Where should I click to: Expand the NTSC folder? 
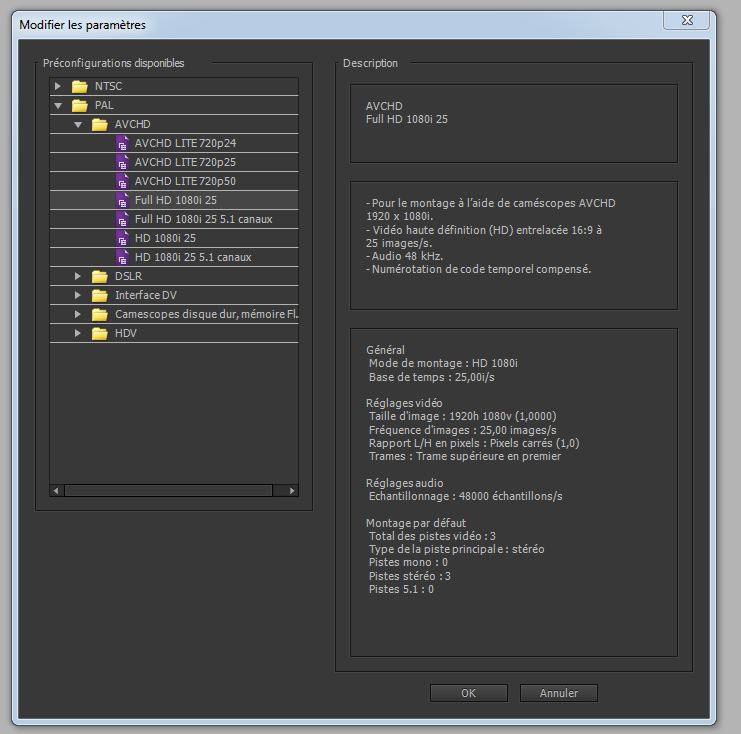58,86
